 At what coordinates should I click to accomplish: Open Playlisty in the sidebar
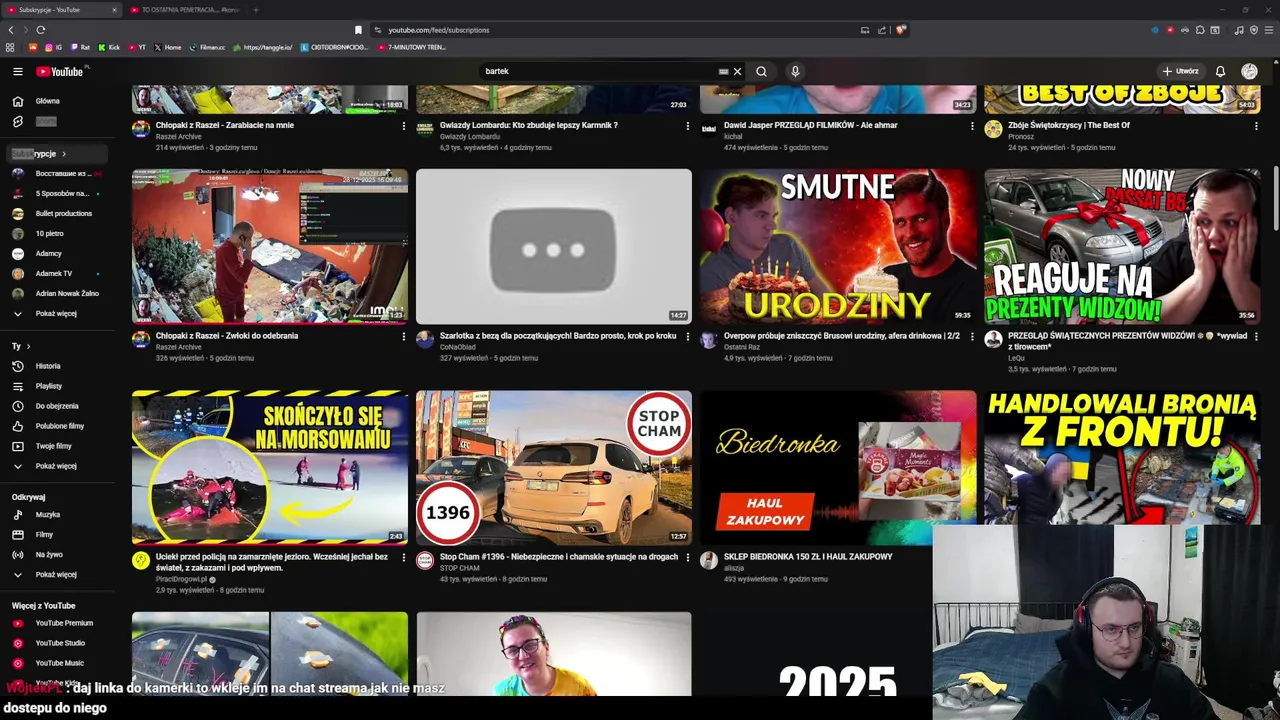tap(58, 386)
